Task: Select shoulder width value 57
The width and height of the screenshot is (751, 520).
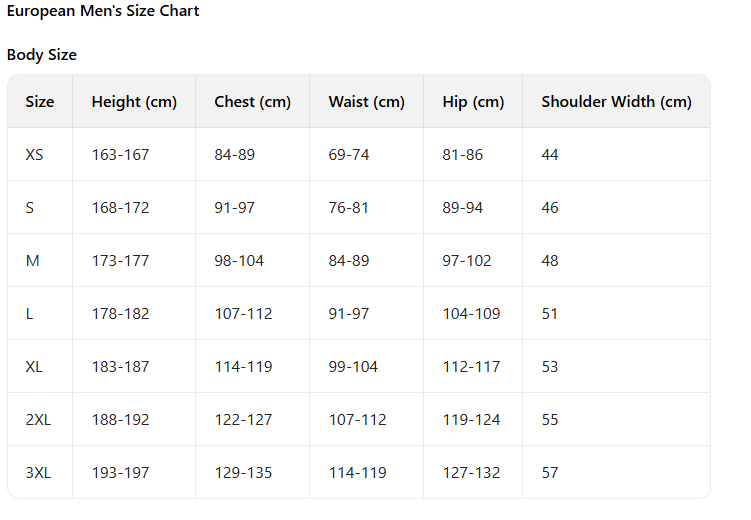Action: coord(550,473)
